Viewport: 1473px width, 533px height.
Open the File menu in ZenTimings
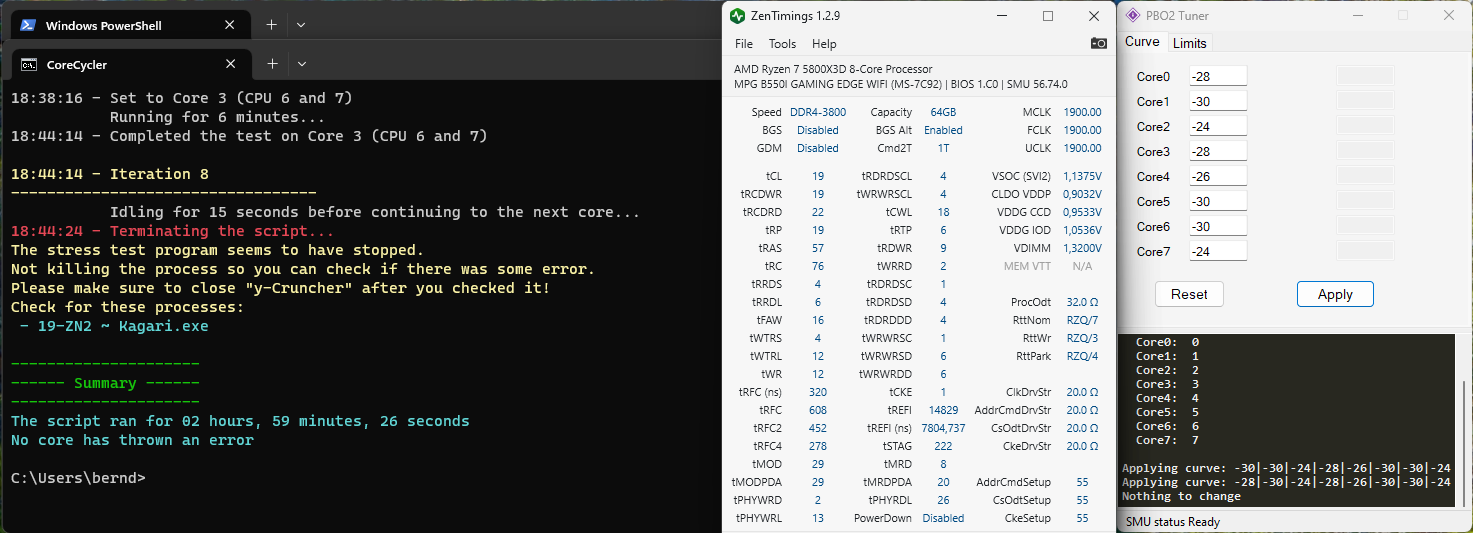pos(744,44)
